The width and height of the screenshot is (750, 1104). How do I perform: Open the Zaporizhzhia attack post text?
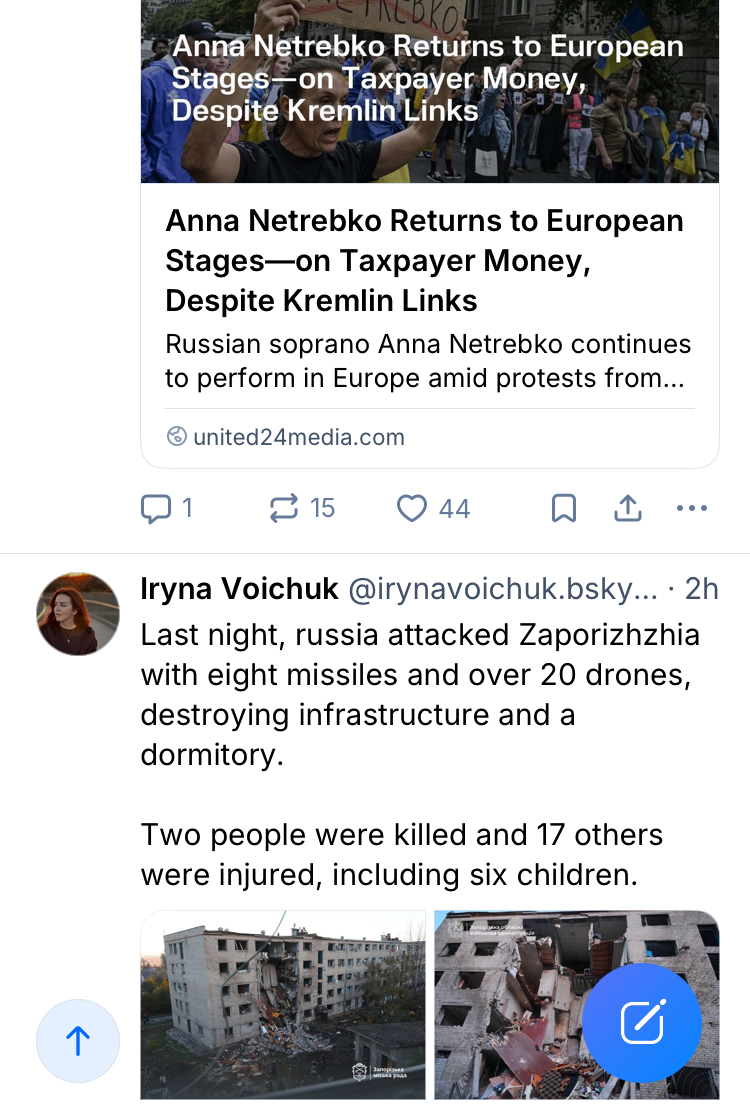420,695
